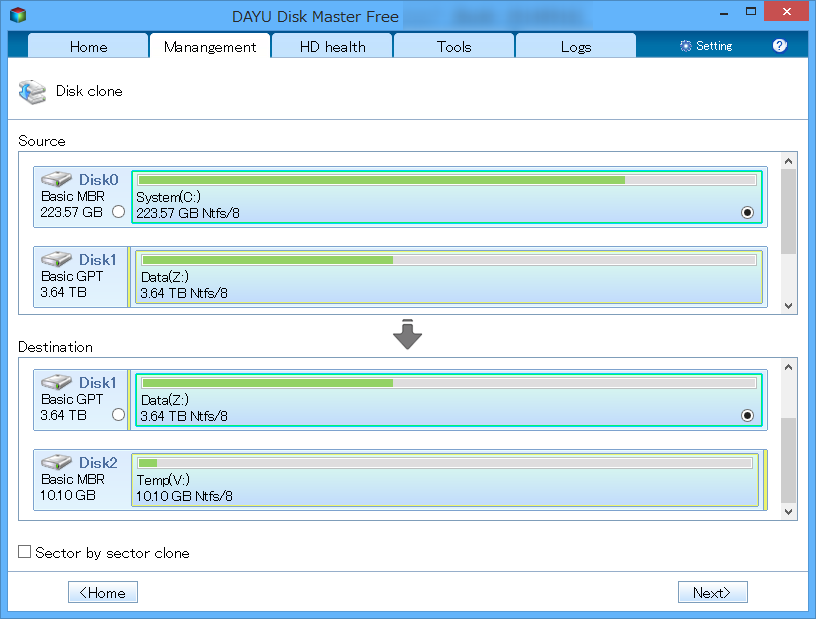Click the Destination section label
Screen dimensions: 816x619
[55, 347]
